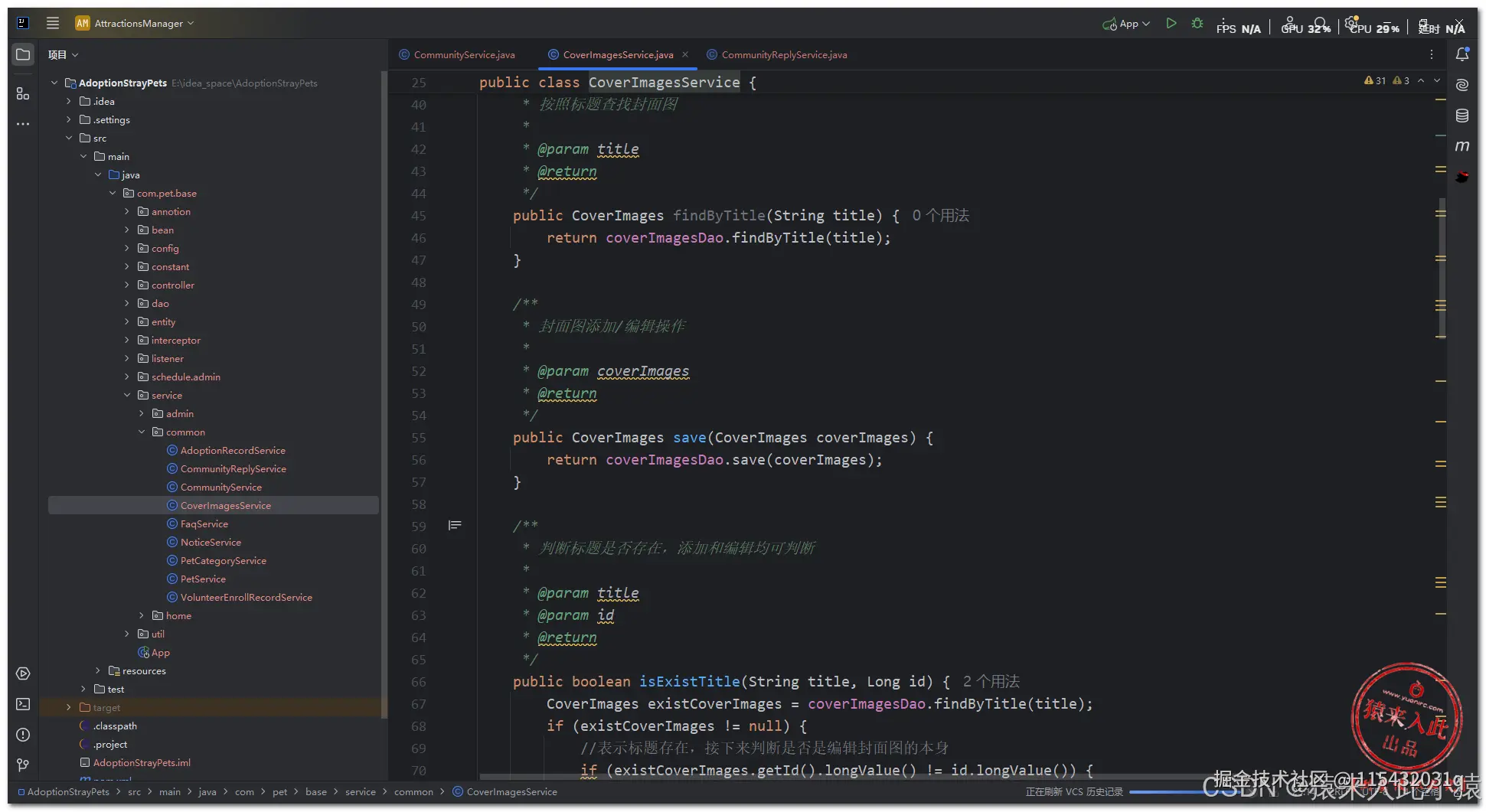Click line number 48 in the gutter
1486x812 pixels.
pos(419,282)
